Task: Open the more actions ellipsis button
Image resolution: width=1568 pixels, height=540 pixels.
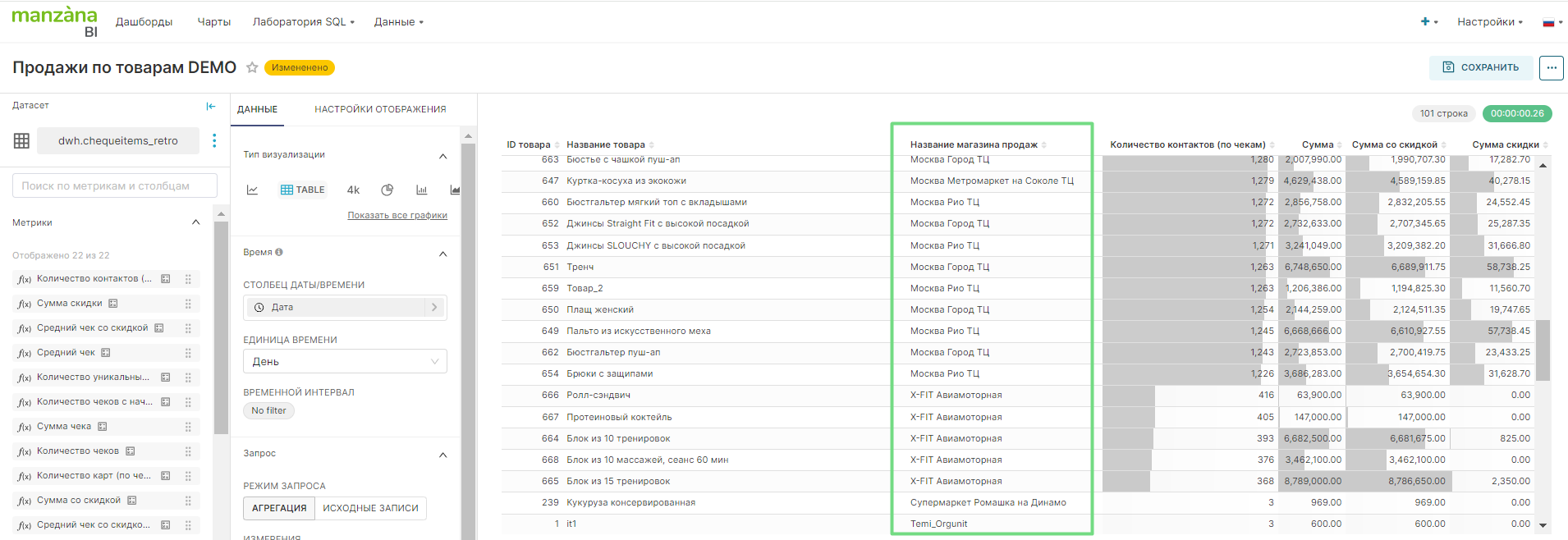Action: (1551, 67)
